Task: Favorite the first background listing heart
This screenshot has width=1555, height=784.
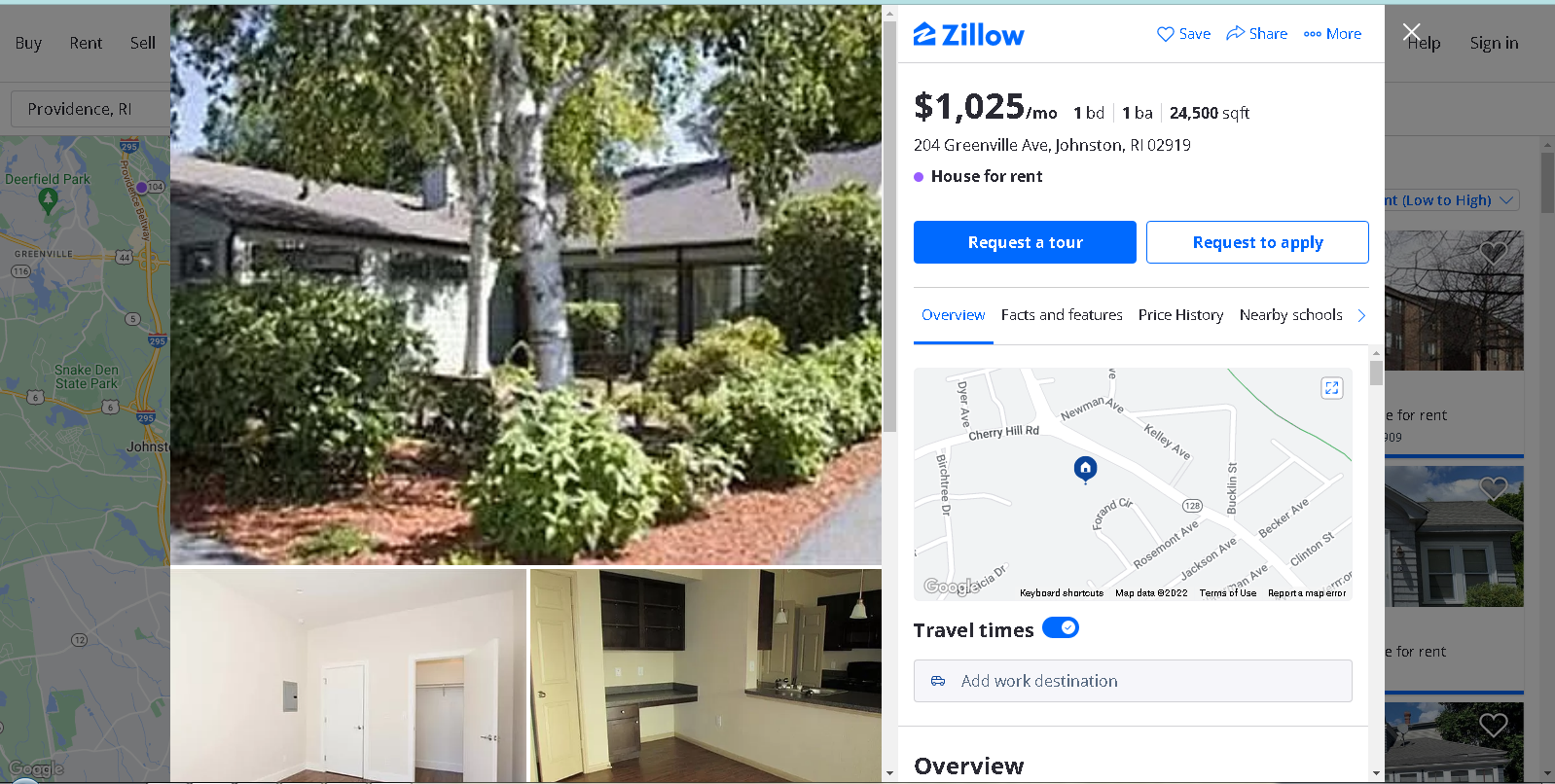Action: [x=1493, y=253]
